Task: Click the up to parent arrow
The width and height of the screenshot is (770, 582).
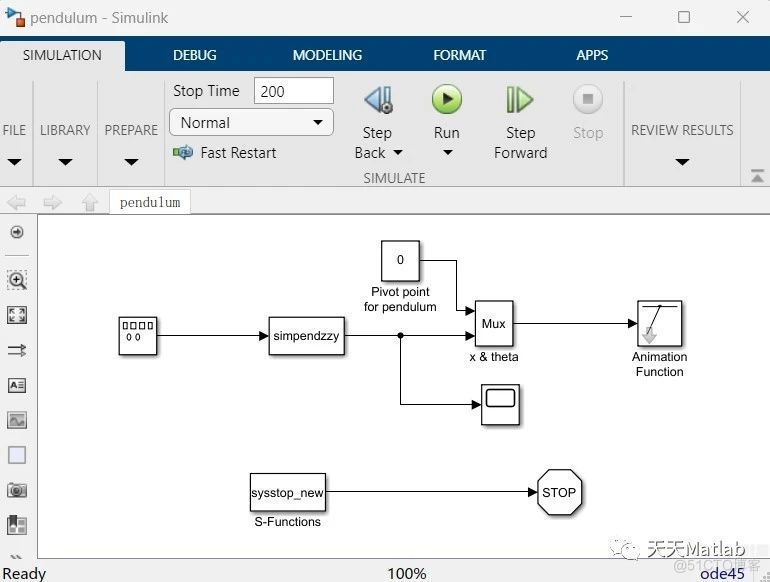Action: click(x=90, y=202)
